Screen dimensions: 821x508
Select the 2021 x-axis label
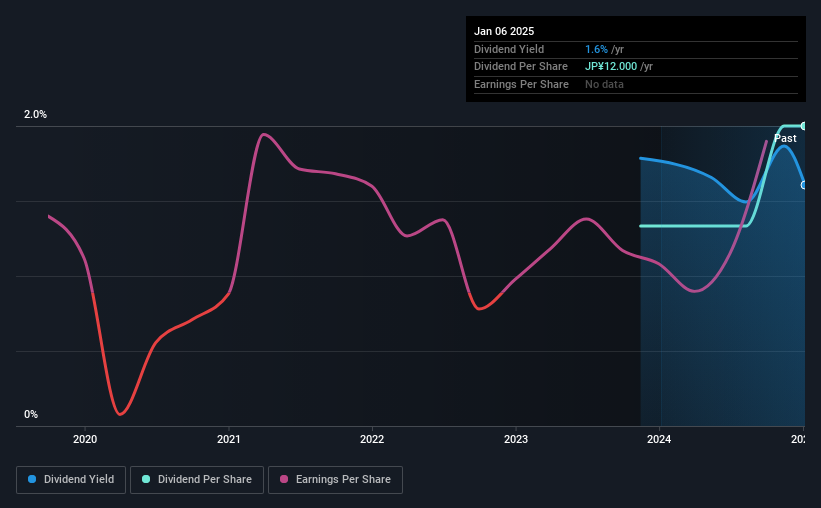[228, 439]
